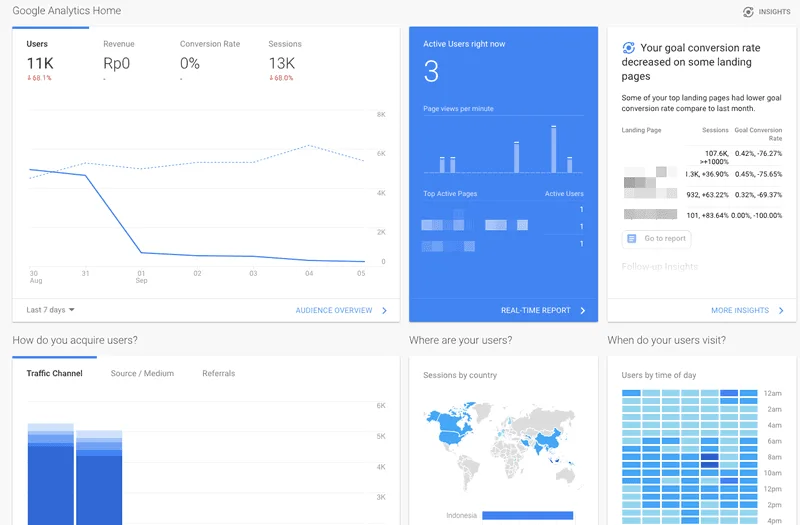
Task: Click the Landing Page column header
Action: (x=641, y=130)
